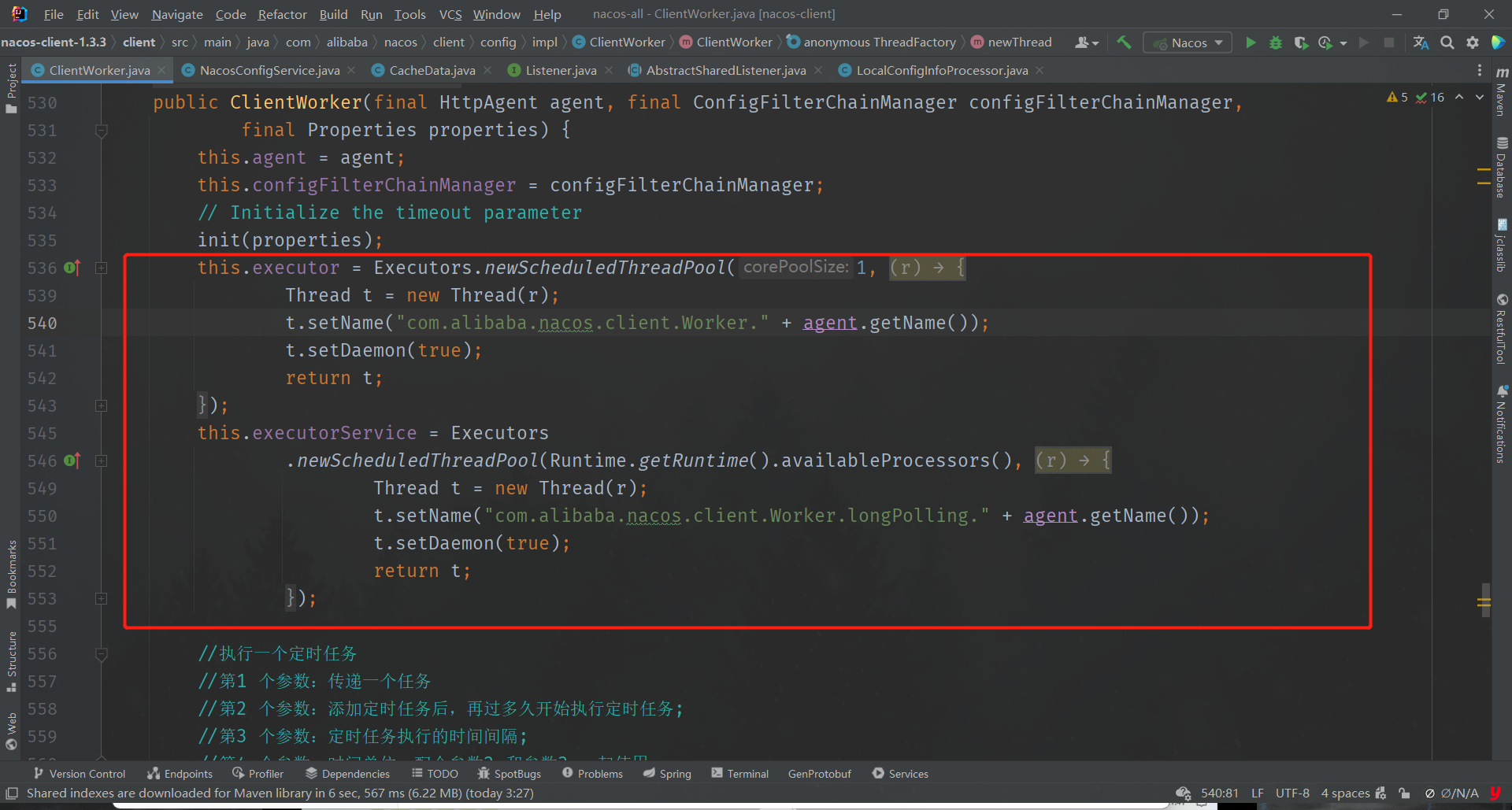Open the jclasslib tool window
The image size is (1512, 810).
click(x=1502, y=246)
